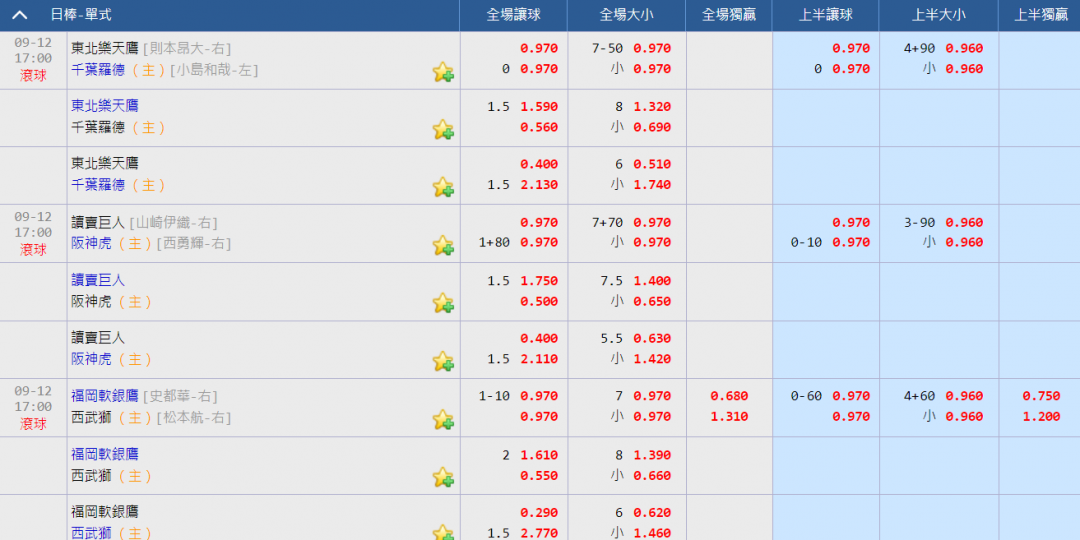Pick under odds 0.690
The height and width of the screenshot is (540, 1080).
click(652, 127)
